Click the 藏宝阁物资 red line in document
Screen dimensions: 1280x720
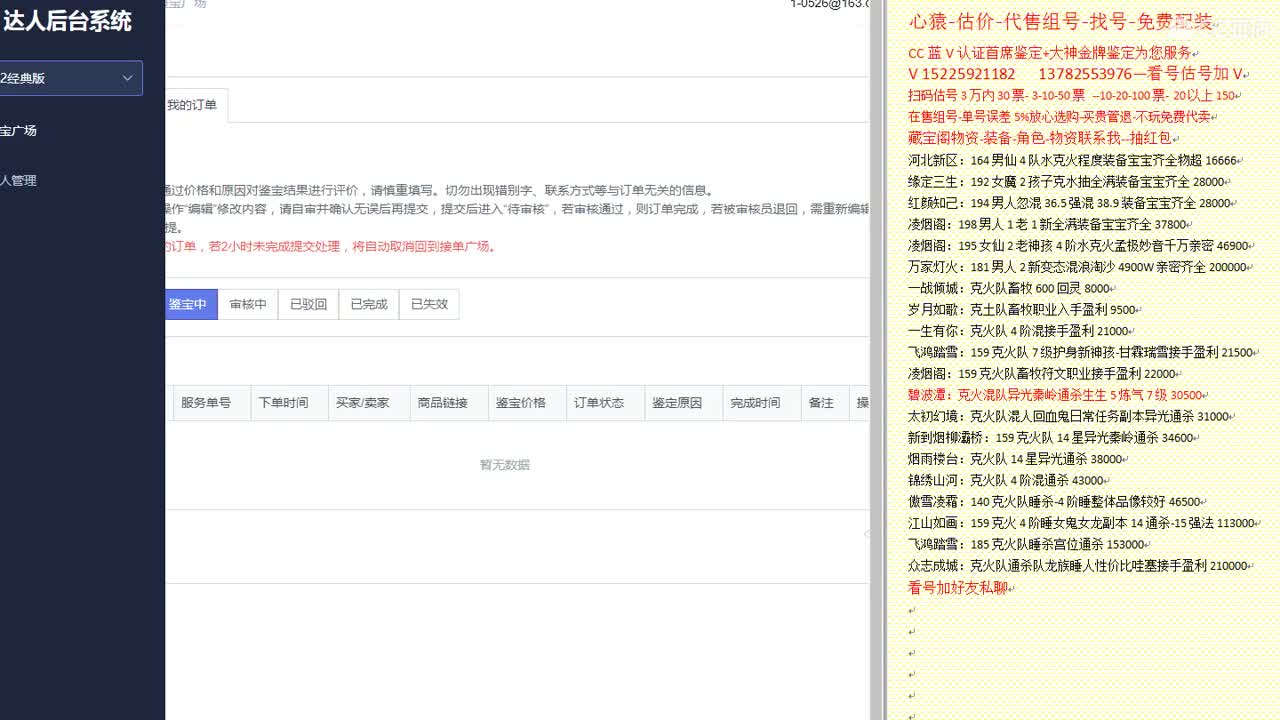click(1040, 138)
